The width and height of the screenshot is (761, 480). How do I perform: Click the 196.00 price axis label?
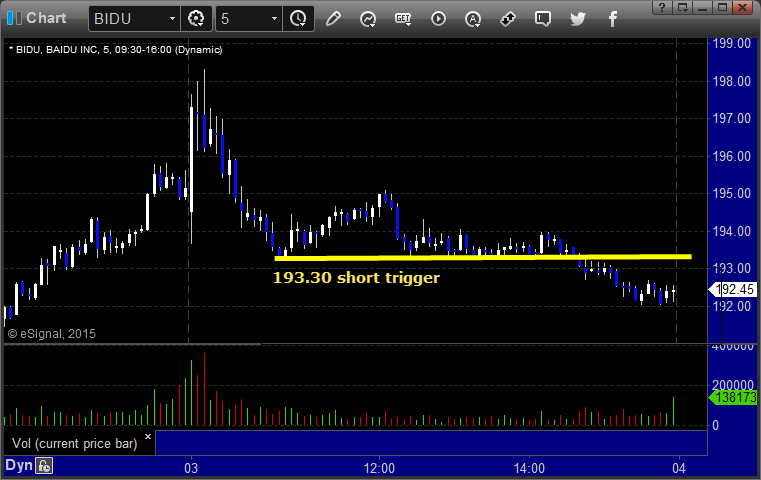click(732, 156)
